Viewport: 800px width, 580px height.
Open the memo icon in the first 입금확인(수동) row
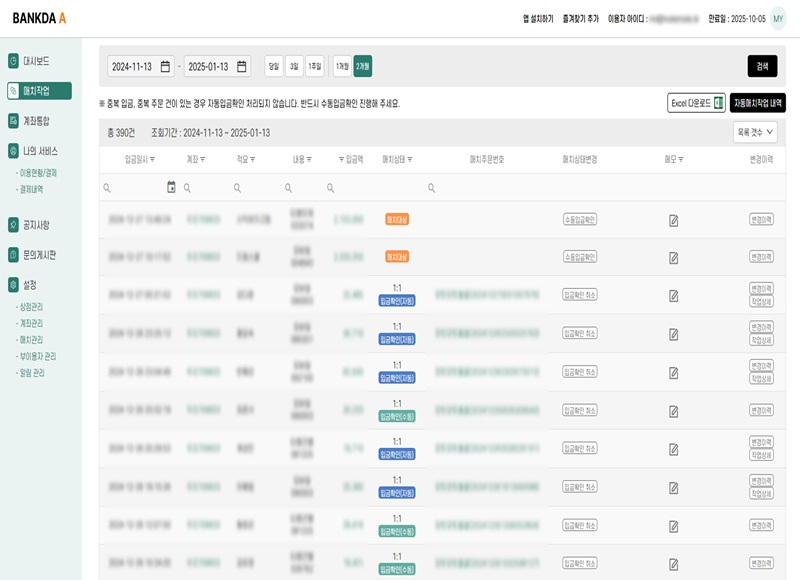coord(673,411)
